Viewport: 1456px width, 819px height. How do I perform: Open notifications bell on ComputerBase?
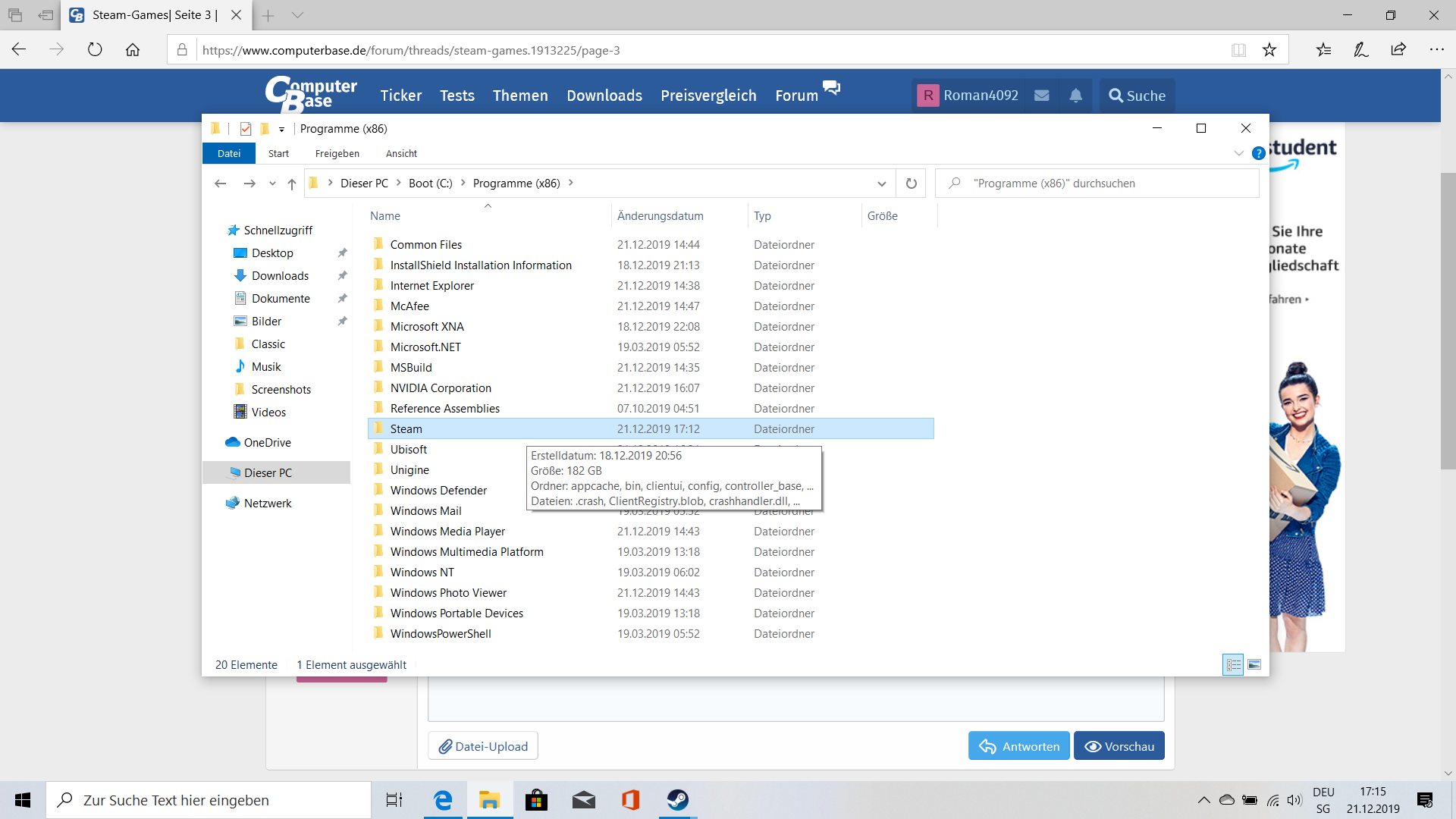(1075, 96)
